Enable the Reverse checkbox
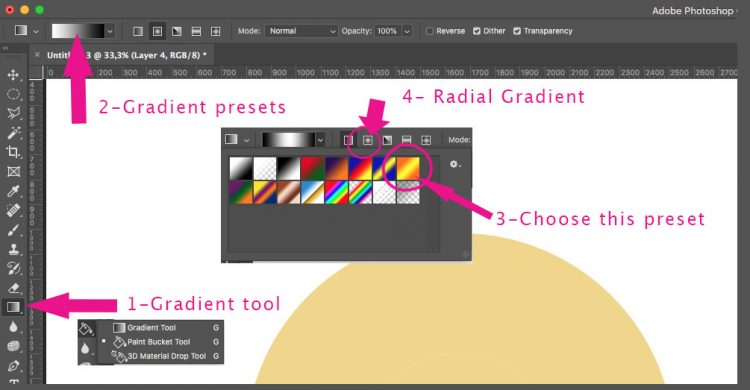Image resolution: width=750 pixels, height=390 pixels. pos(430,31)
